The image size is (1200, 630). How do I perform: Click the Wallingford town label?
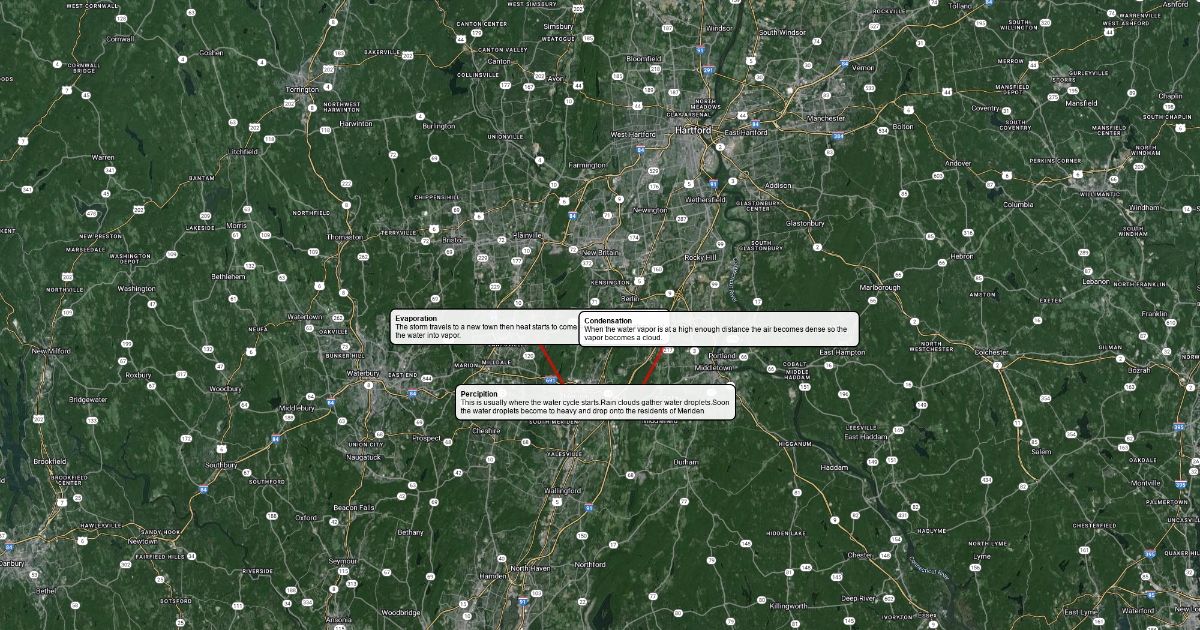[x=562, y=491]
